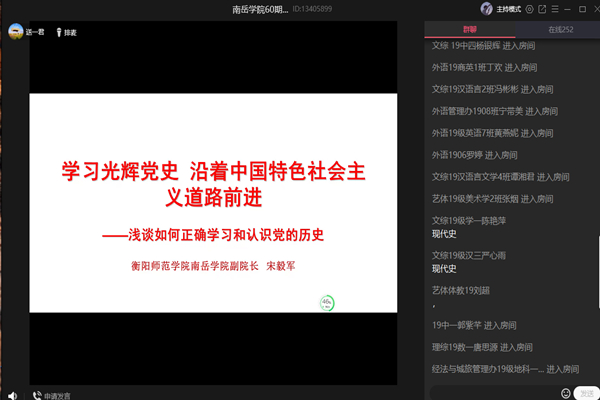
Task: Click chat entry 外语1906罗婷 进入房间
Action: [x=474, y=155]
